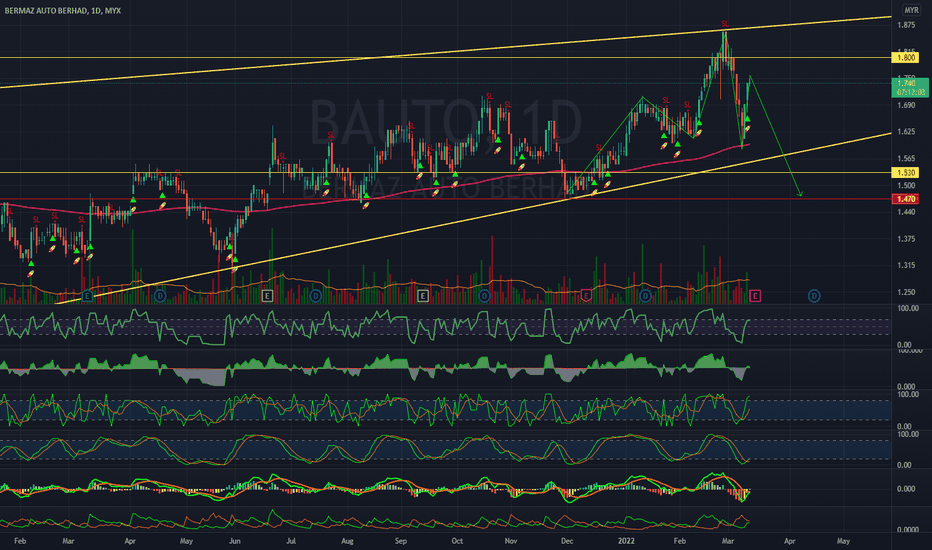
Task: Select the green projected down arrow drawing
Action: tap(776, 138)
